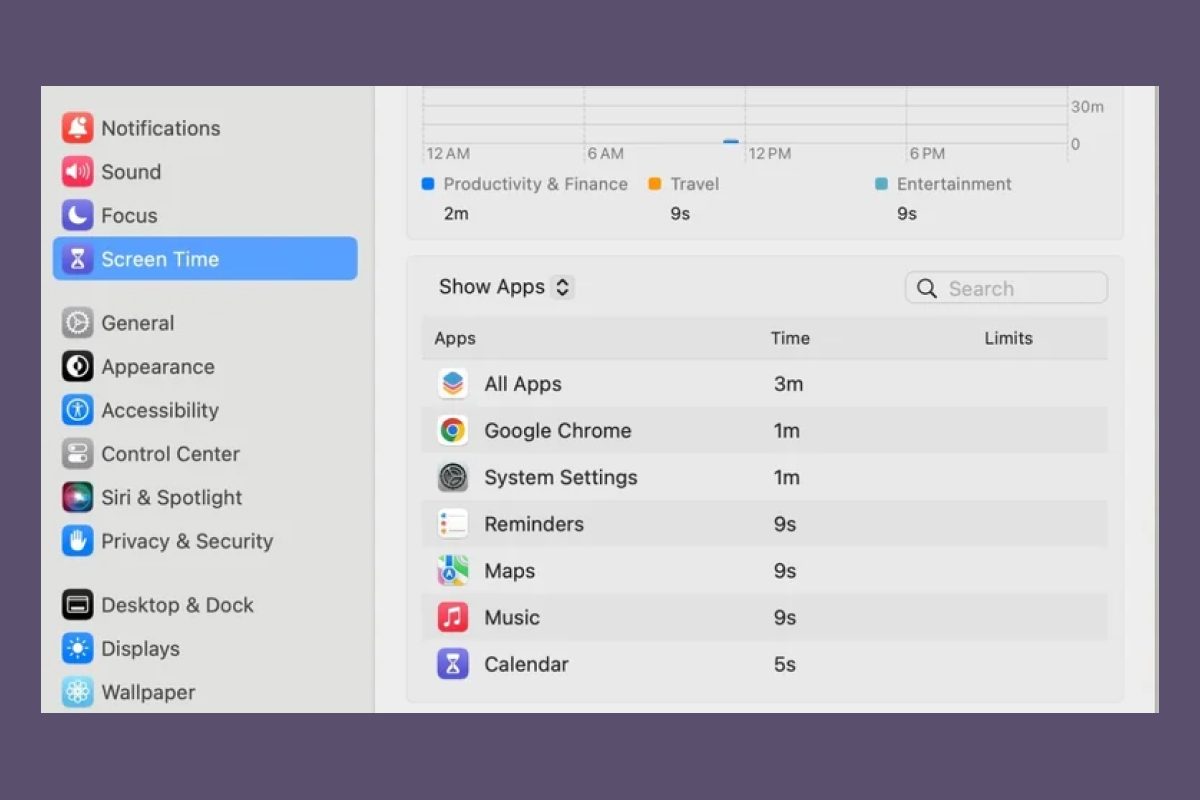This screenshot has width=1200, height=800.
Task: Open the Show Apps dropdown
Action: [x=495, y=287]
